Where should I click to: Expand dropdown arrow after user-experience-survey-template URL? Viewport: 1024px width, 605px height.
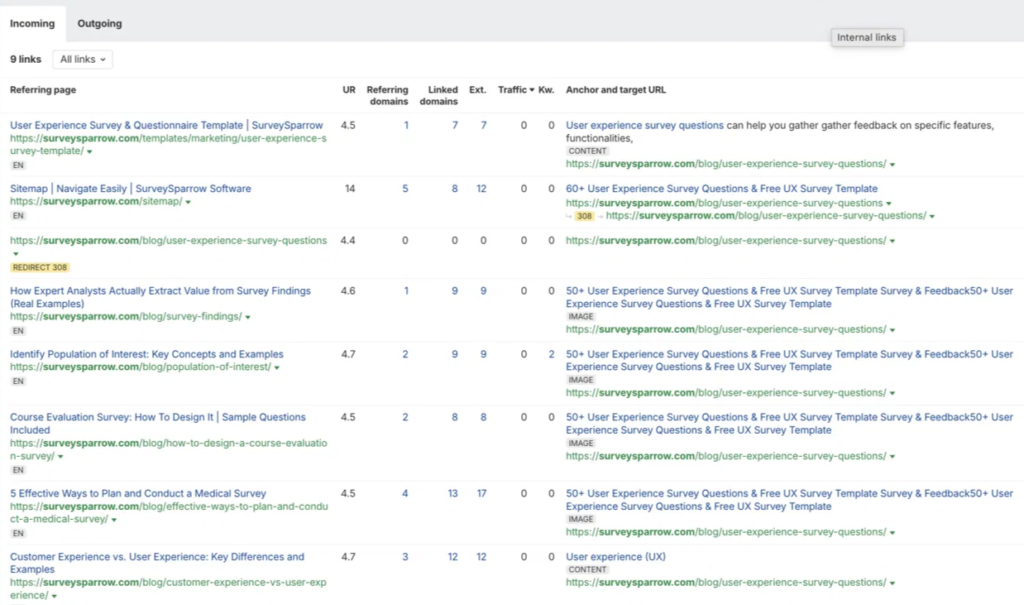click(x=89, y=152)
